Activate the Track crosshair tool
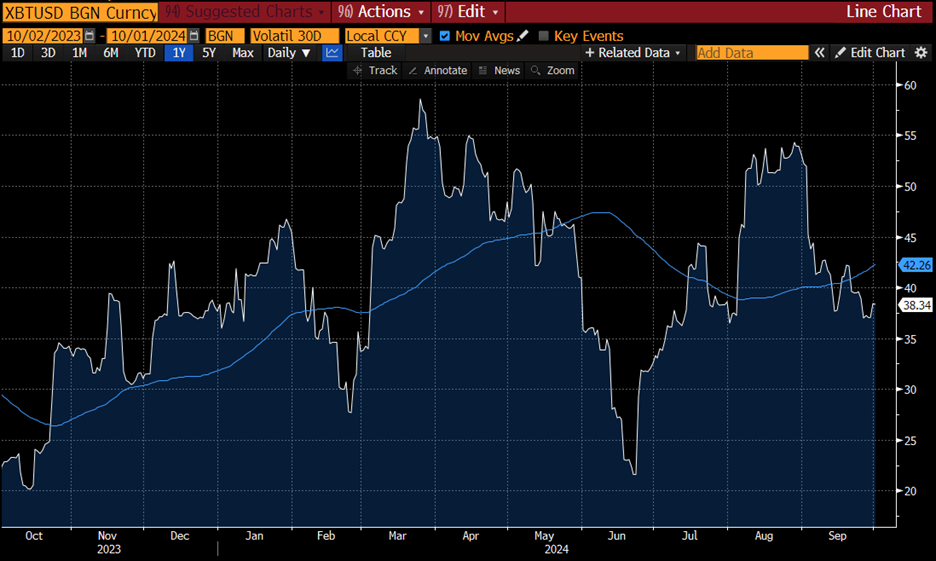Viewport: 936px width, 561px height. pyautogui.click(x=375, y=70)
